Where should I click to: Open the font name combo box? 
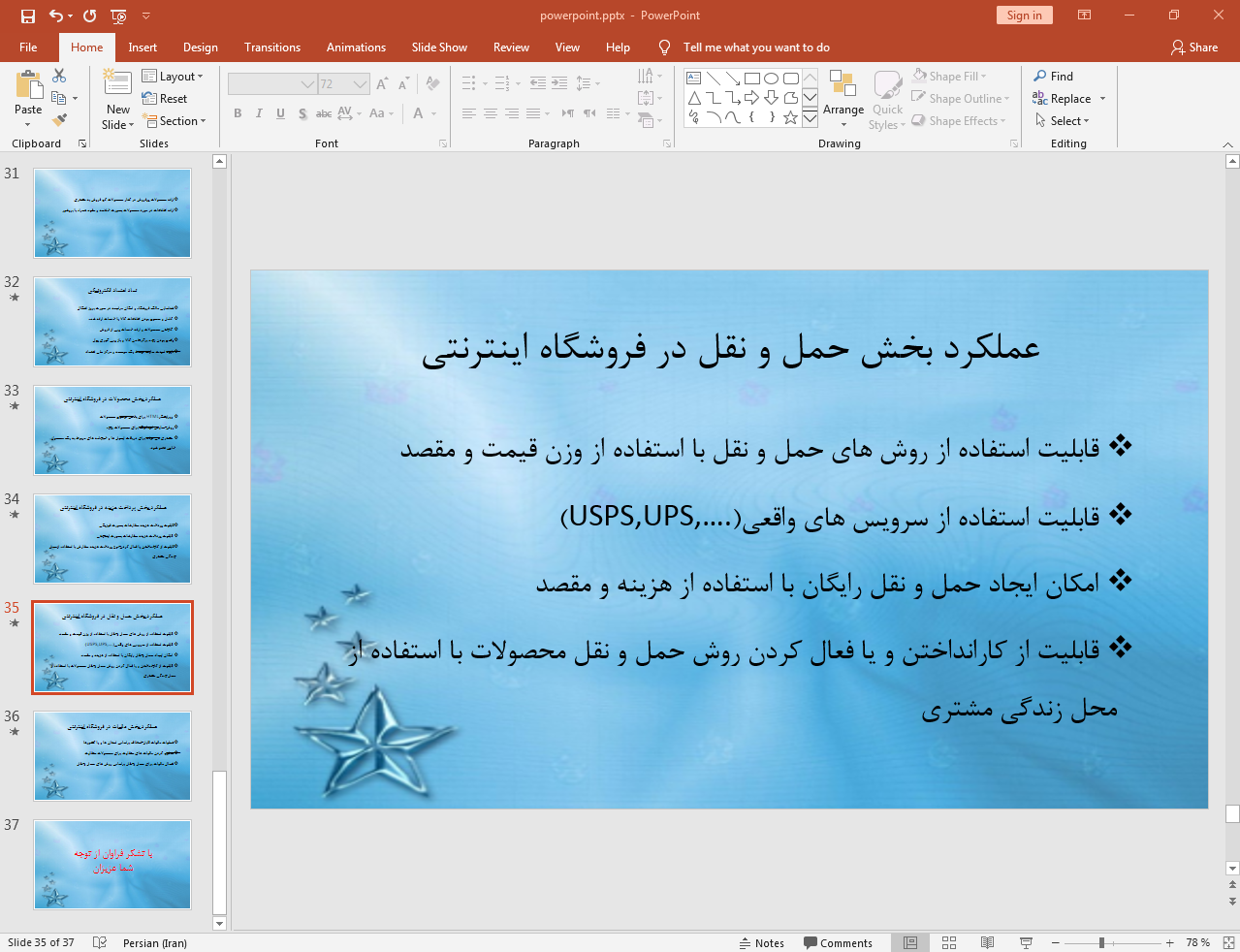click(x=272, y=84)
